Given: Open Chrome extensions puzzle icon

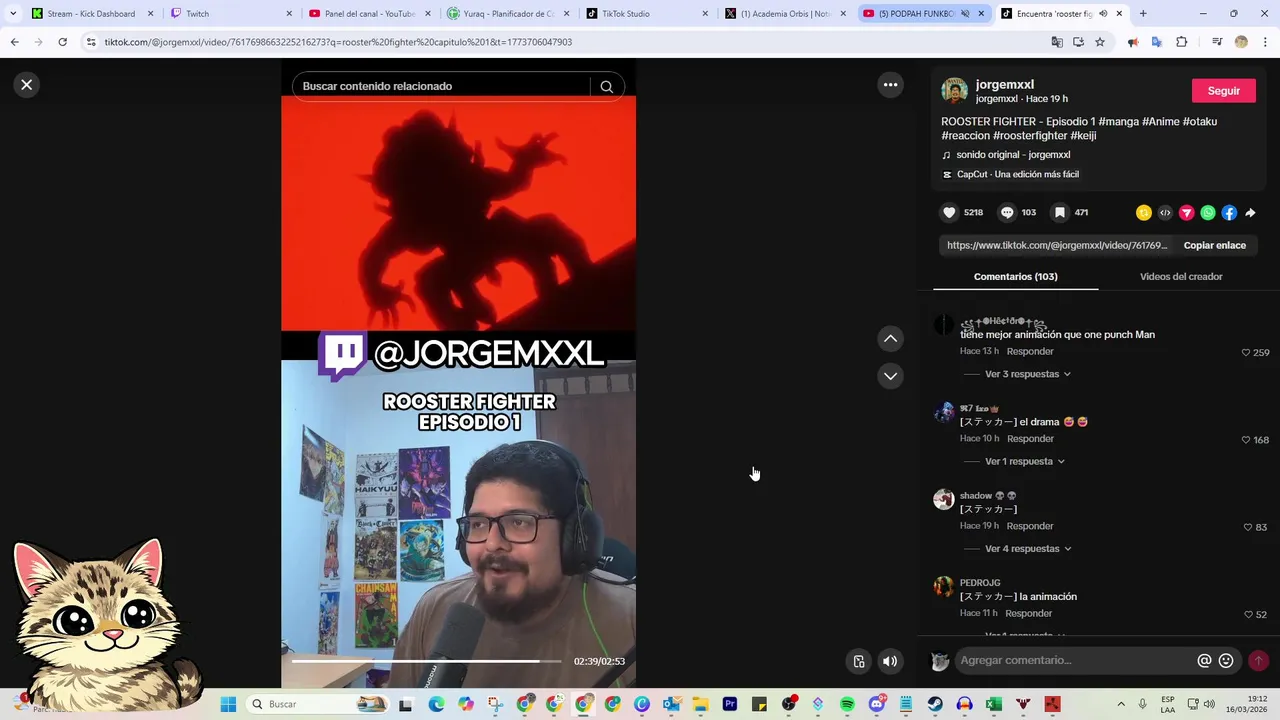Looking at the screenshot, I should coord(1181,42).
